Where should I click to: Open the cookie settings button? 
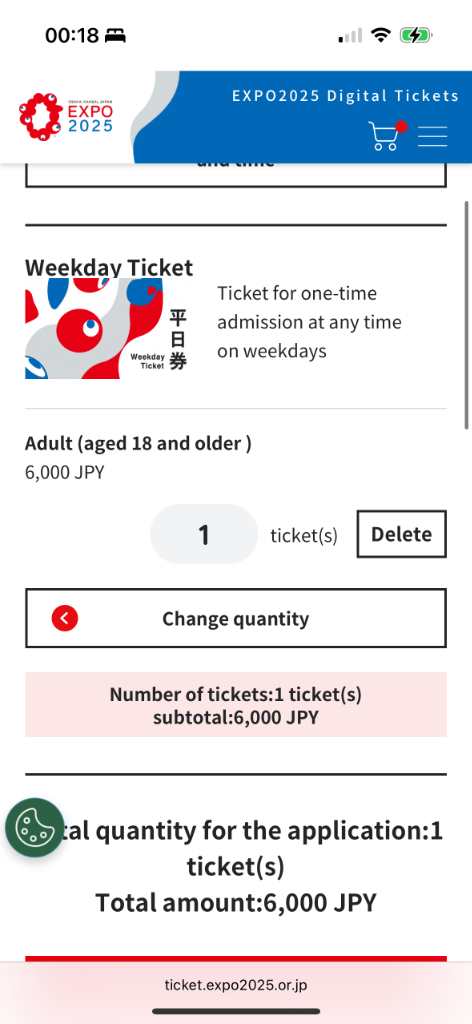point(30,827)
